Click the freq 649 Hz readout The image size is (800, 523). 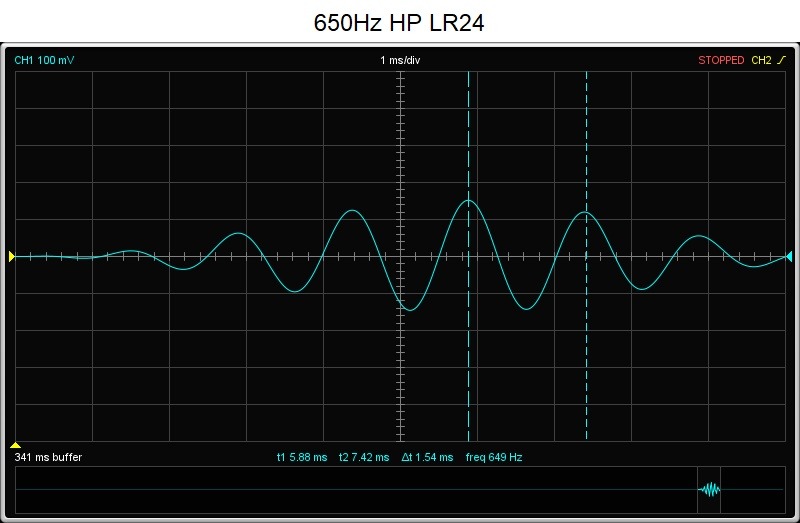click(494, 457)
